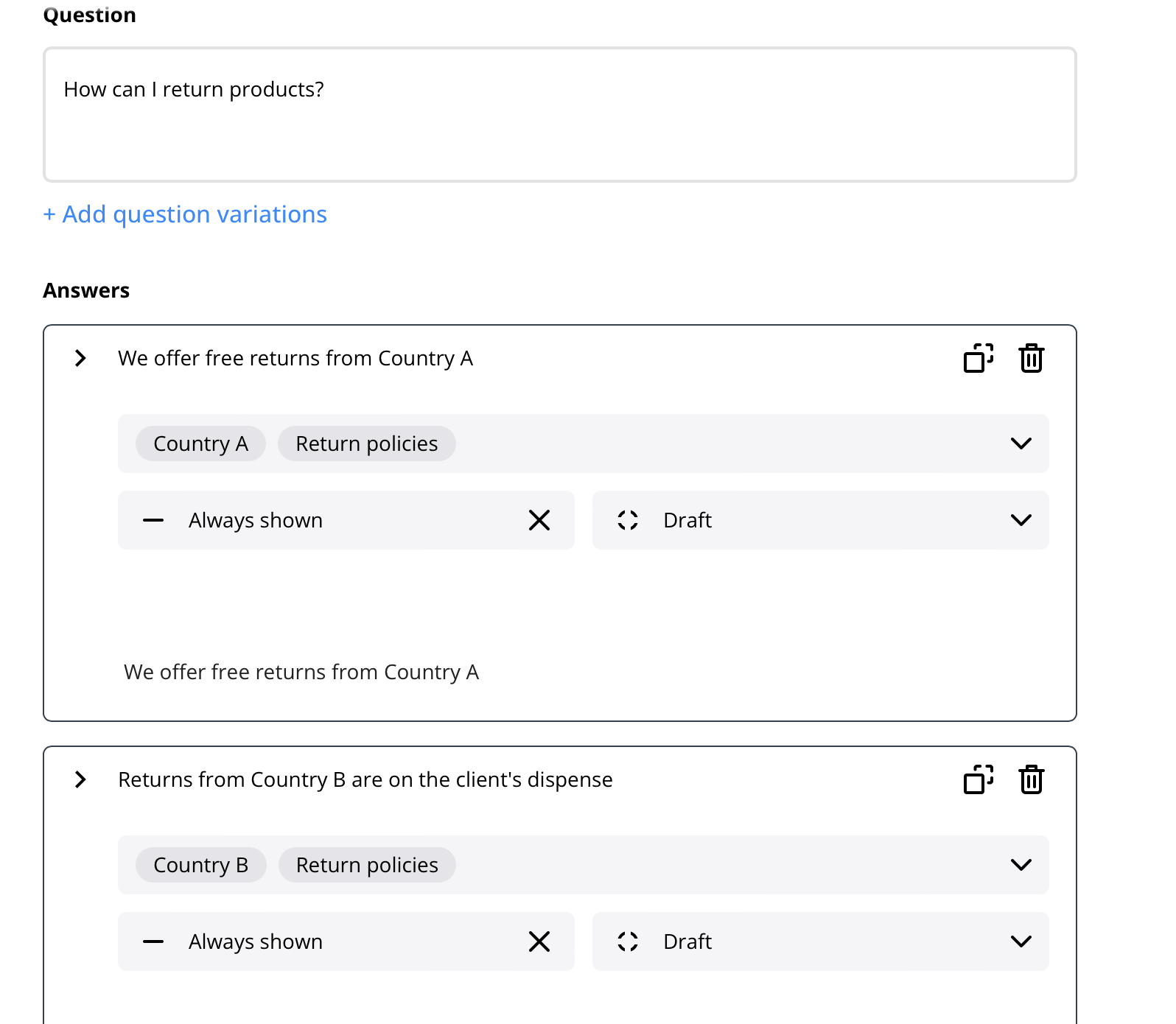Duplicate the Country B returns answer
1176x1024 pixels.
(978, 779)
